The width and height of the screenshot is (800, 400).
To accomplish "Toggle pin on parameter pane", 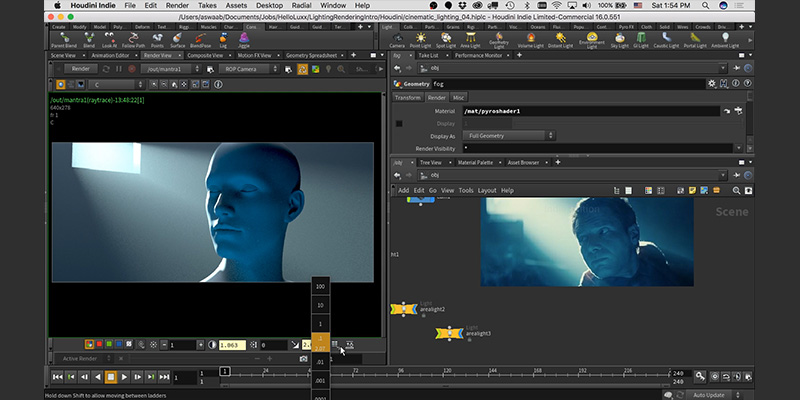I will [736, 68].
